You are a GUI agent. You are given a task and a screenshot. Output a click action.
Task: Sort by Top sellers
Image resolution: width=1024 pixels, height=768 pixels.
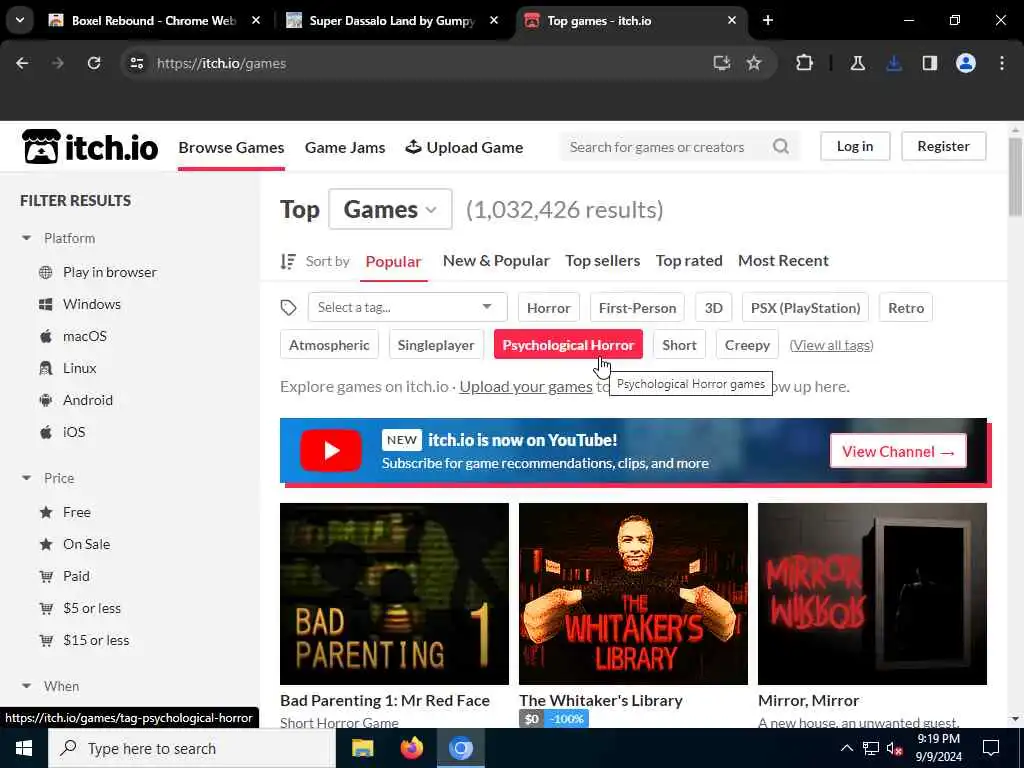pyautogui.click(x=603, y=261)
